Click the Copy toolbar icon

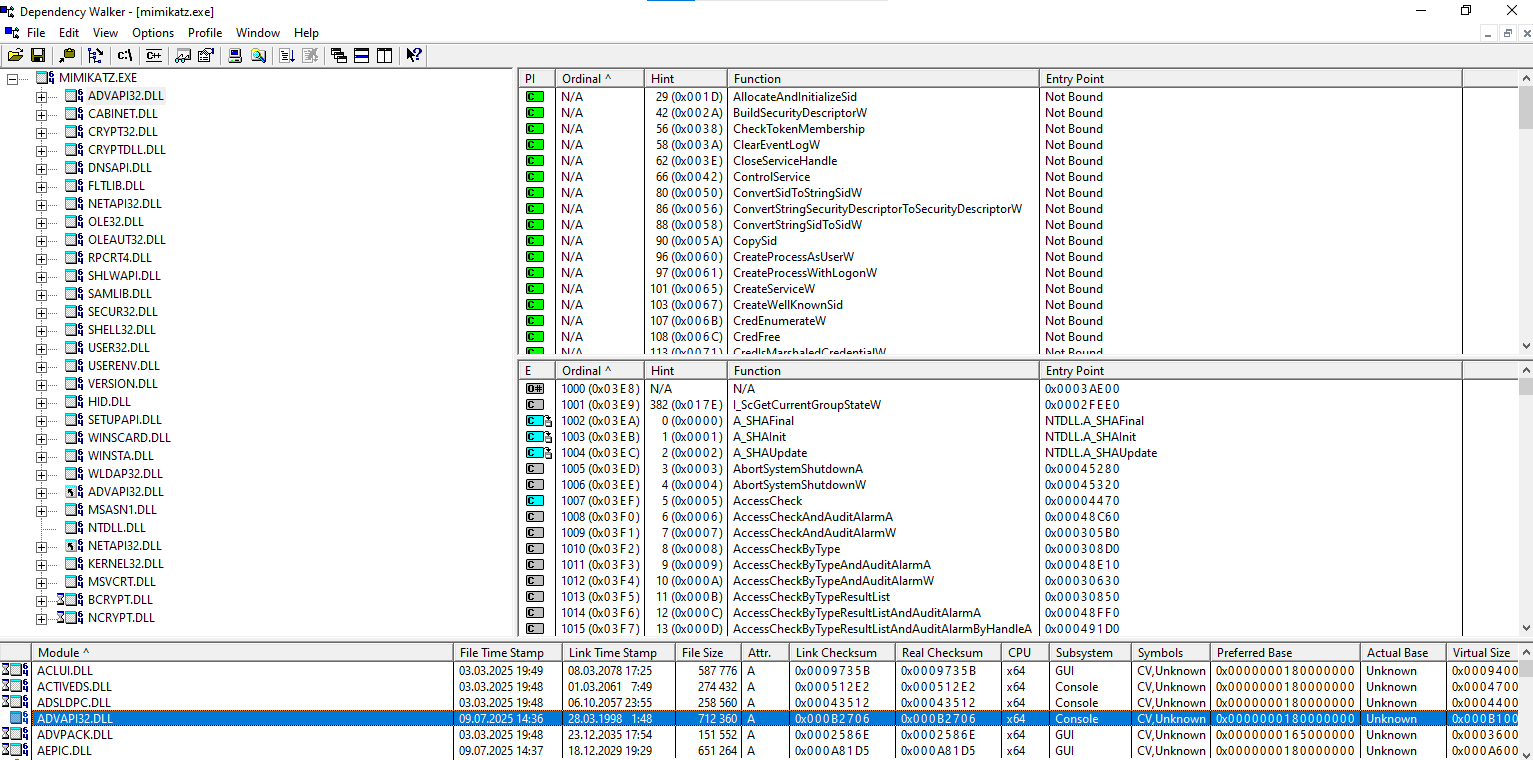[67, 56]
